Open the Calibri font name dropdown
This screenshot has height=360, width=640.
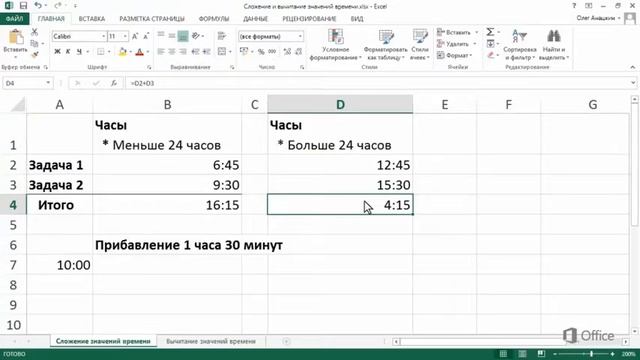(103, 36)
